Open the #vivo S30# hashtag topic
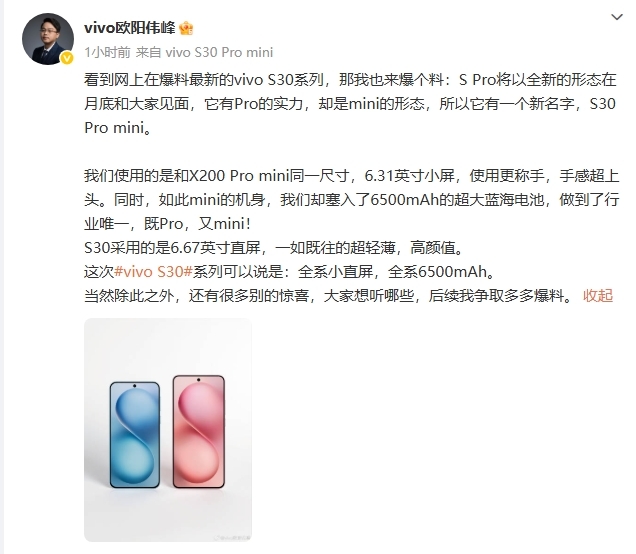This screenshot has height=554, width=636. pos(153,272)
